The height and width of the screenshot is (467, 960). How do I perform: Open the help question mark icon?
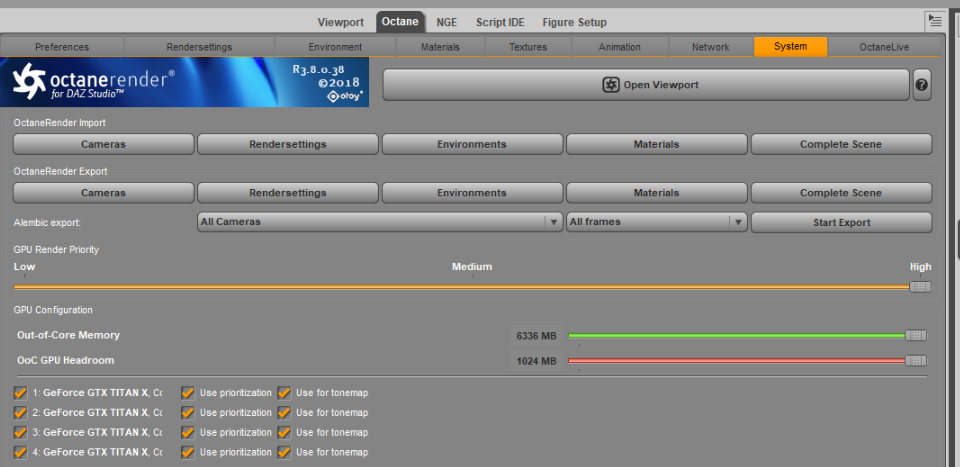pyautogui.click(x=922, y=85)
